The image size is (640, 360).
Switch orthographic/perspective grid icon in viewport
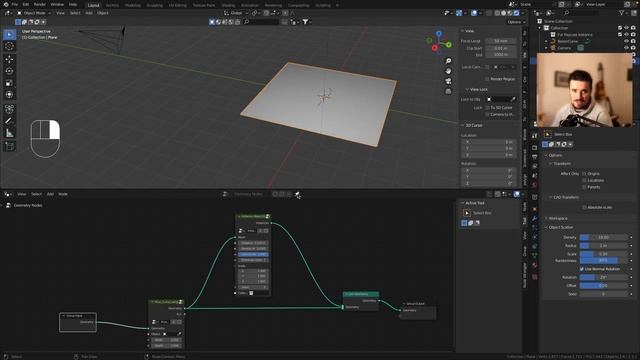point(448,91)
